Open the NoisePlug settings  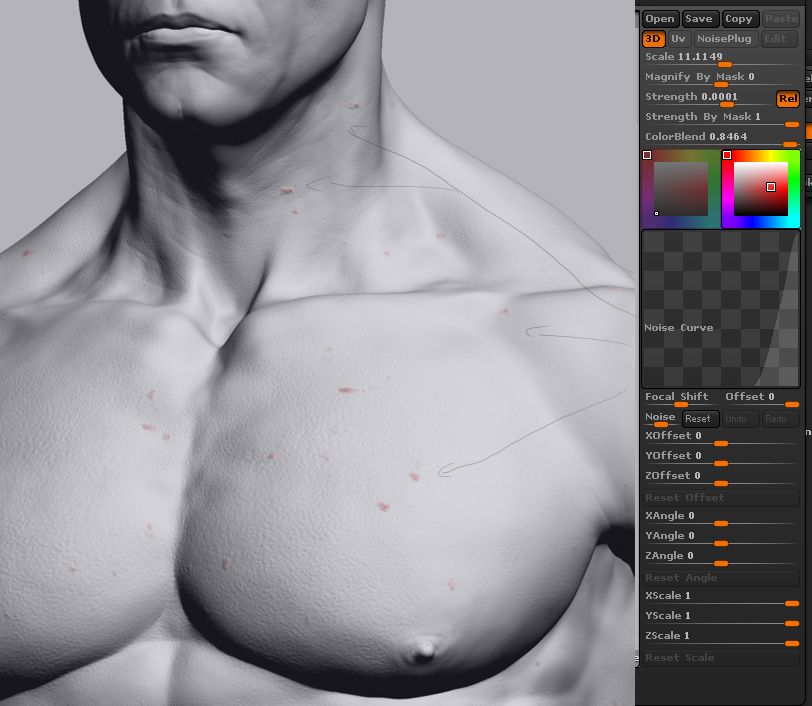726,39
